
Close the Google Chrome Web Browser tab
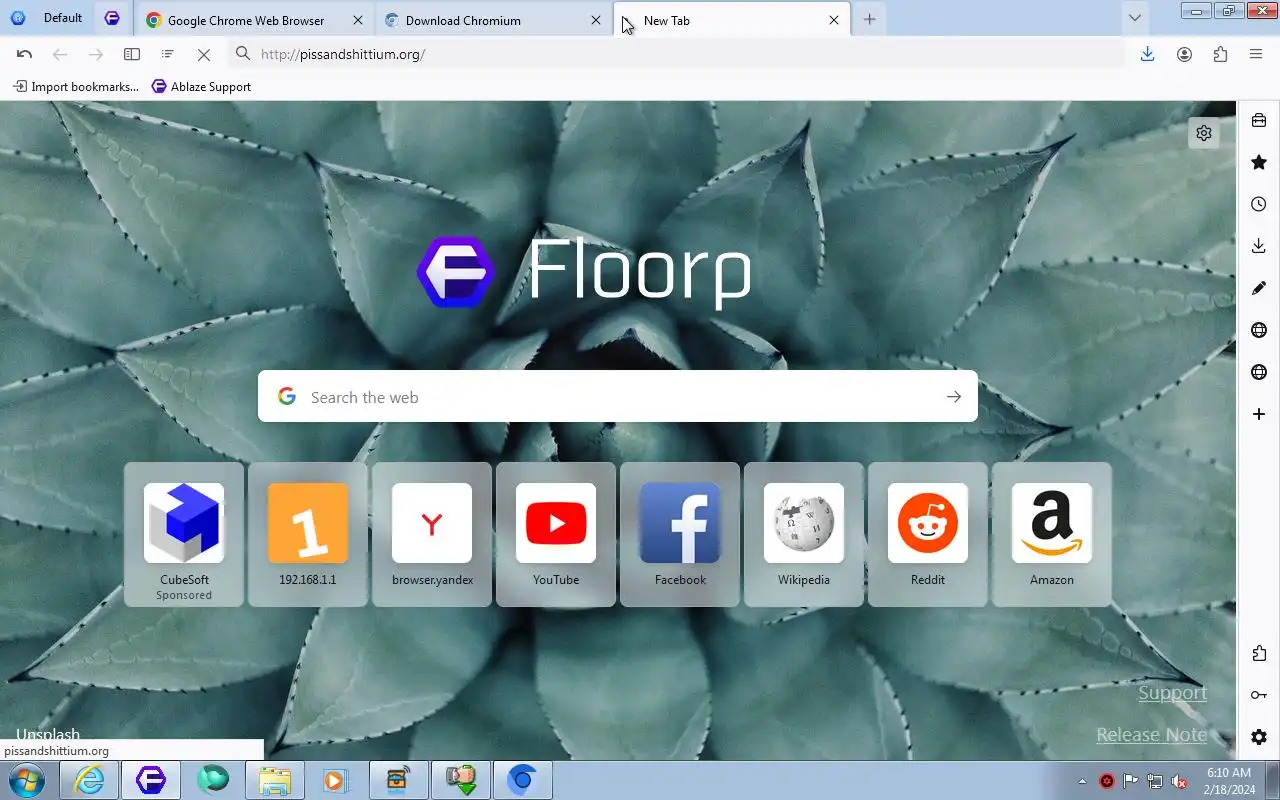coord(358,20)
